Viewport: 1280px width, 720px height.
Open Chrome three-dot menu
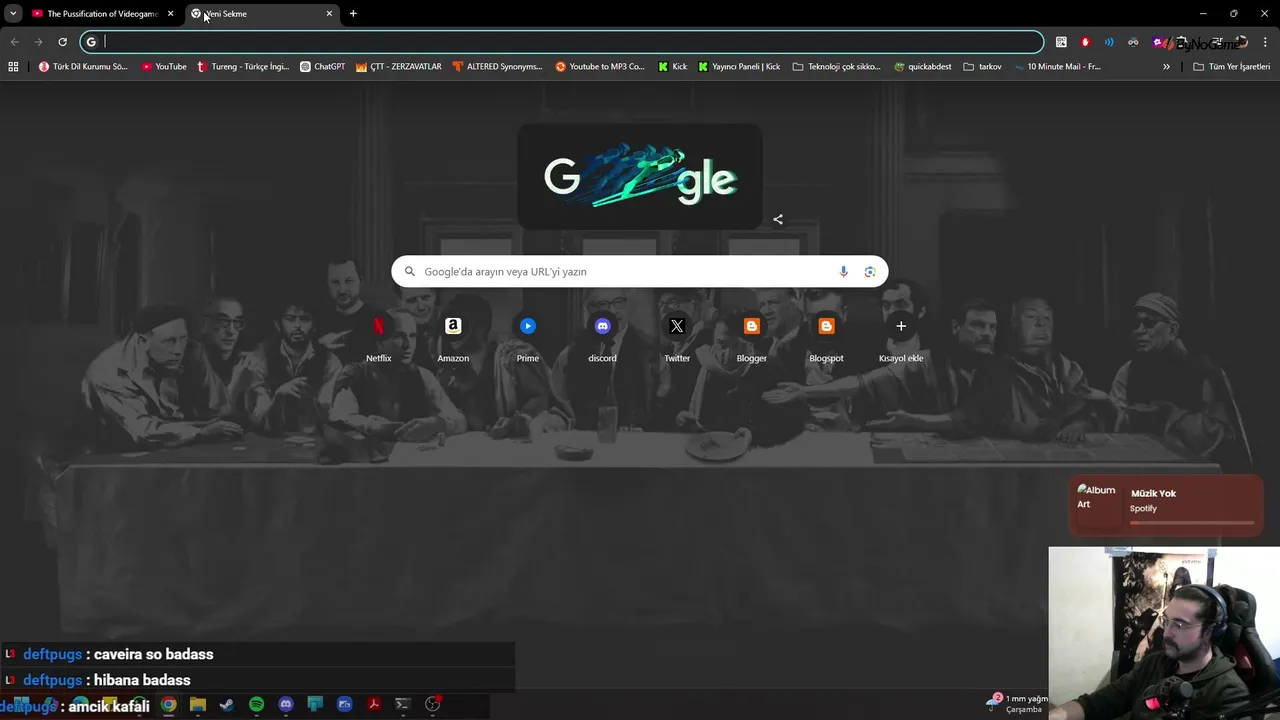(x=1266, y=42)
